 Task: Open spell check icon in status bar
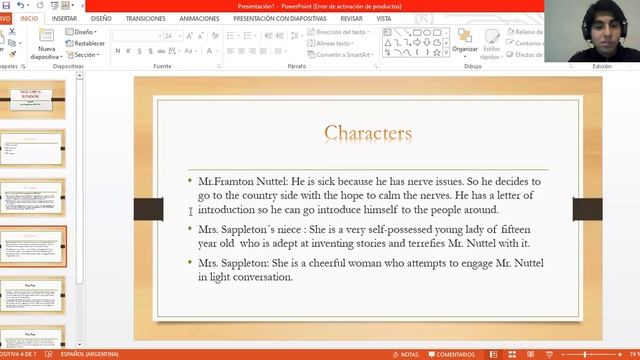pos(49,354)
